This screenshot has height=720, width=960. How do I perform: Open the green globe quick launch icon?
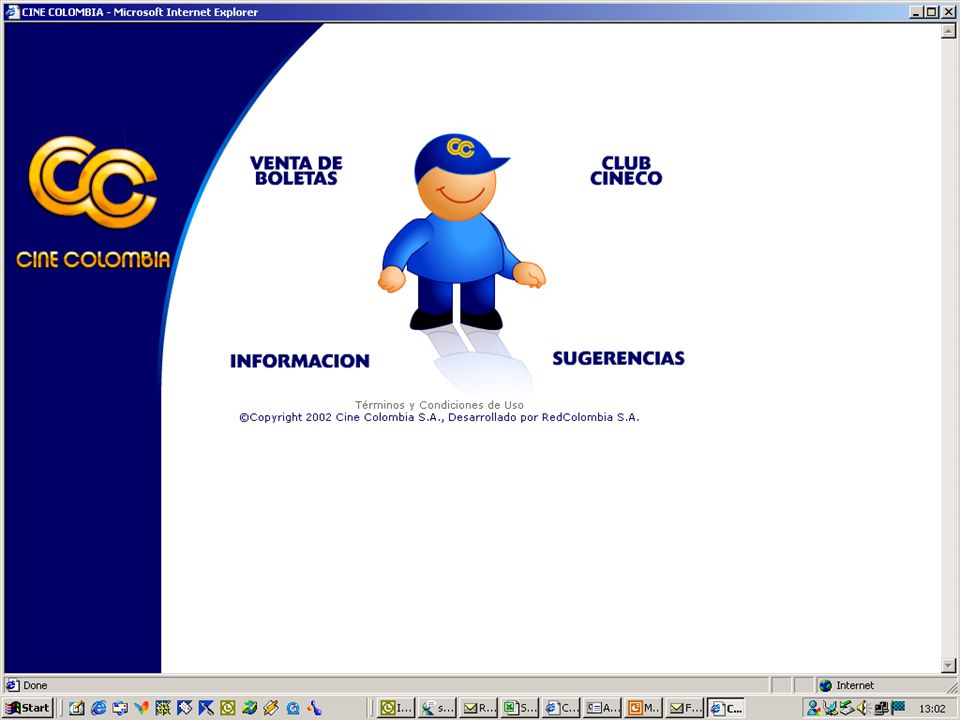[249, 708]
